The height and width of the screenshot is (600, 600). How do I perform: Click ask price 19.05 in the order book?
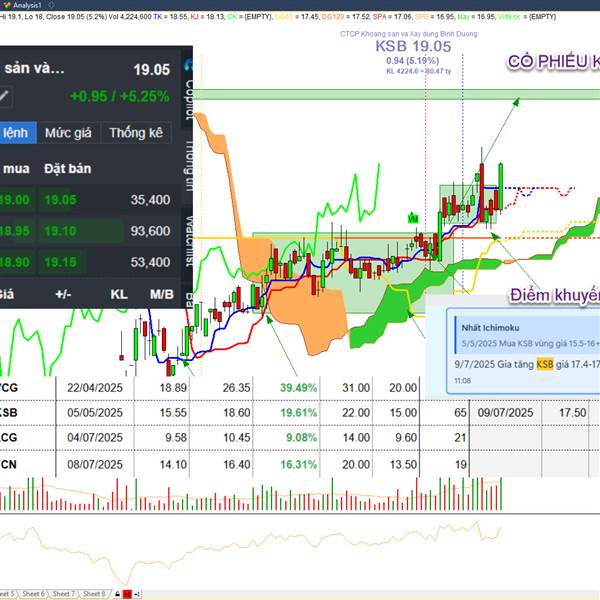point(60,200)
